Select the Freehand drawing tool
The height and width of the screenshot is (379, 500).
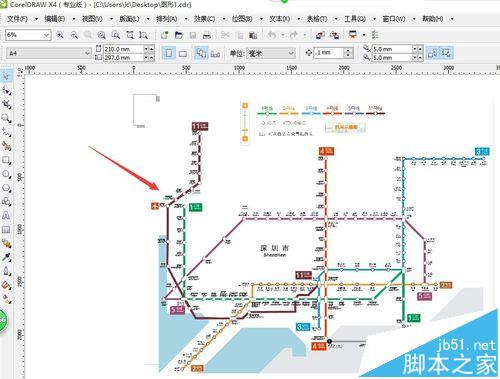click(6, 132)
